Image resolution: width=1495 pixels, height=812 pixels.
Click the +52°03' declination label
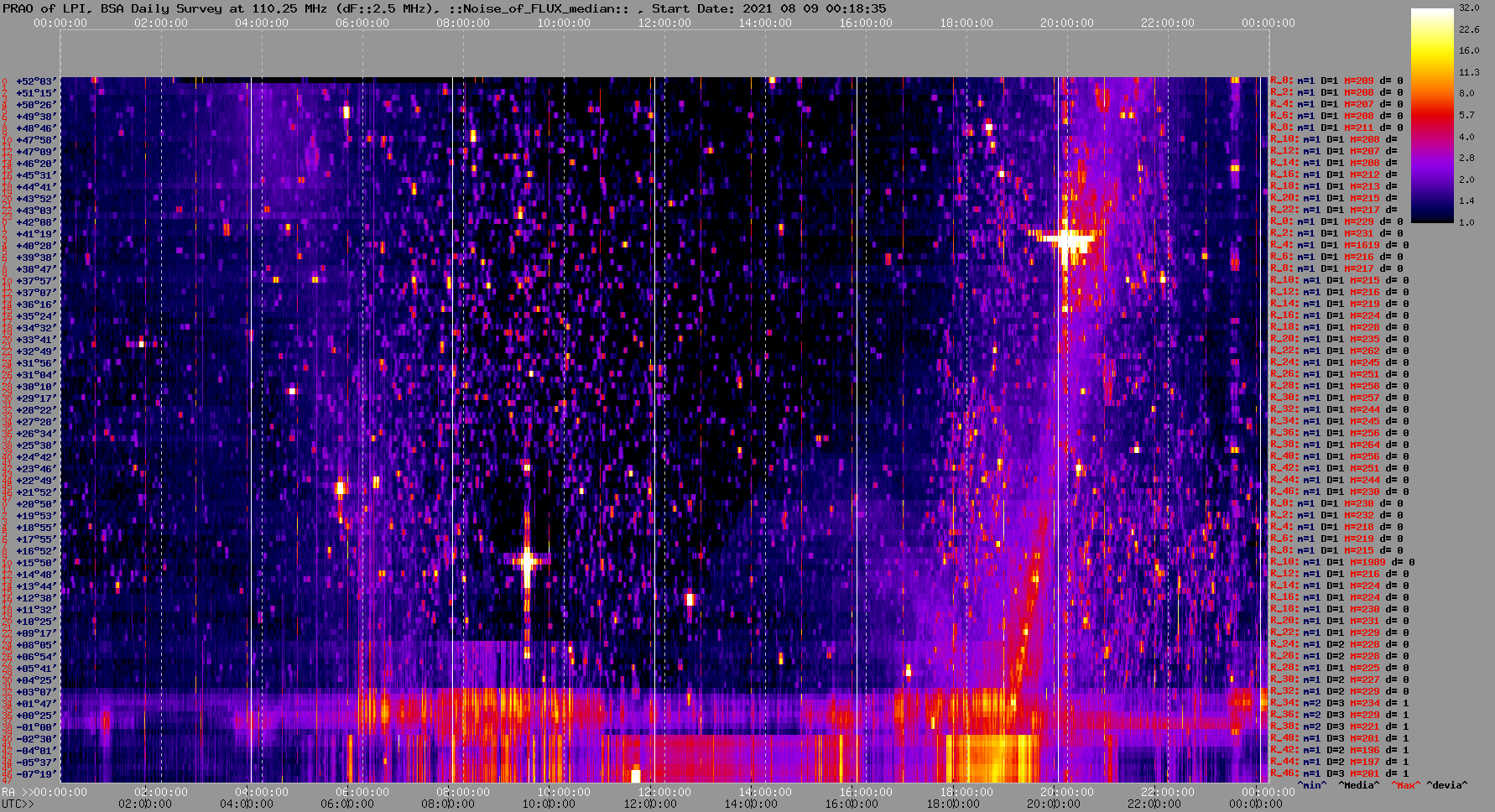(36, 81)
